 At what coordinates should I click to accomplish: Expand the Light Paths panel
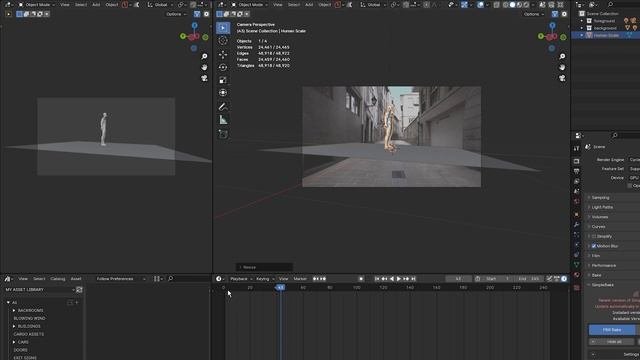point(602,207)
